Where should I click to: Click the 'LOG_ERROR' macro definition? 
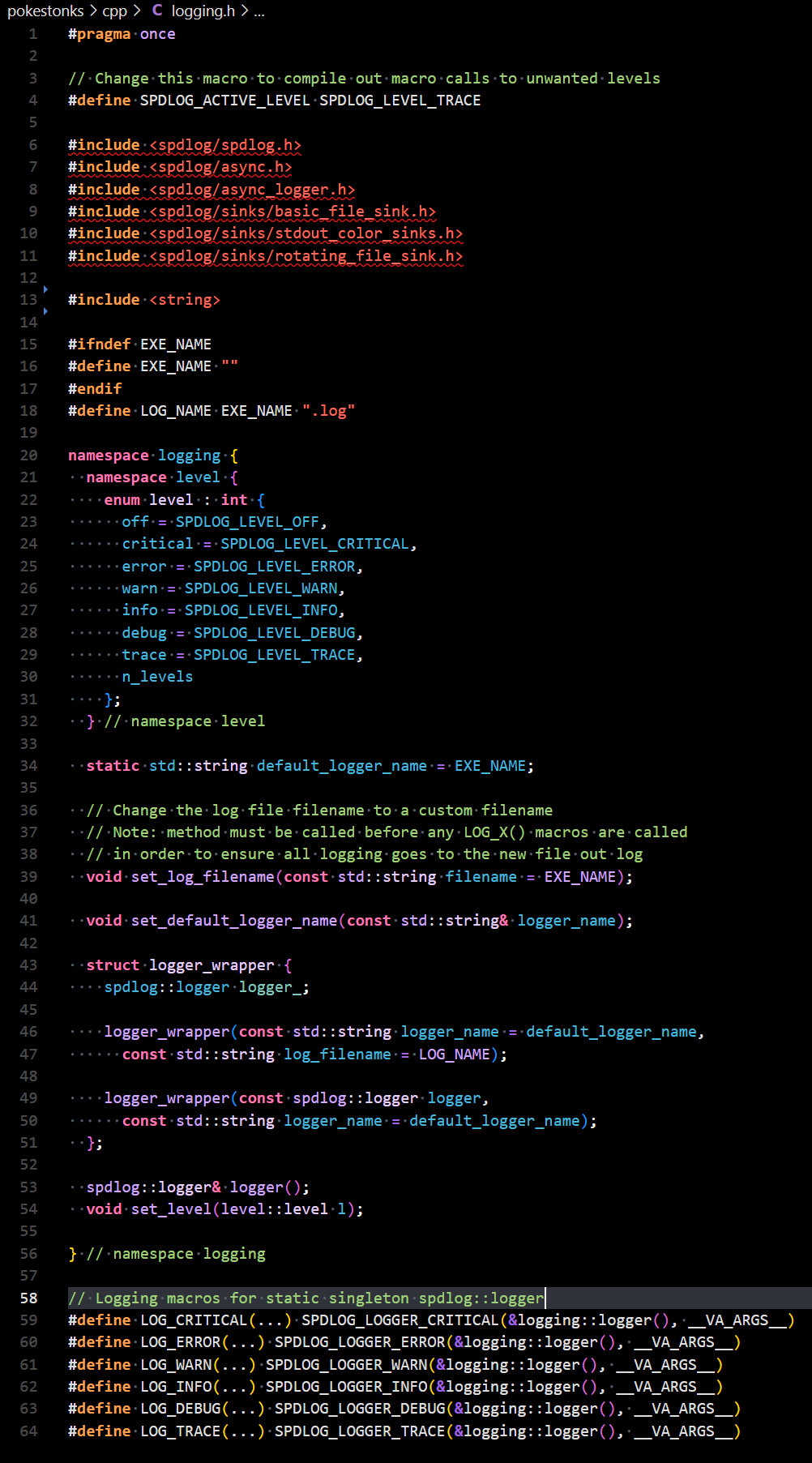pos(180,1342)
